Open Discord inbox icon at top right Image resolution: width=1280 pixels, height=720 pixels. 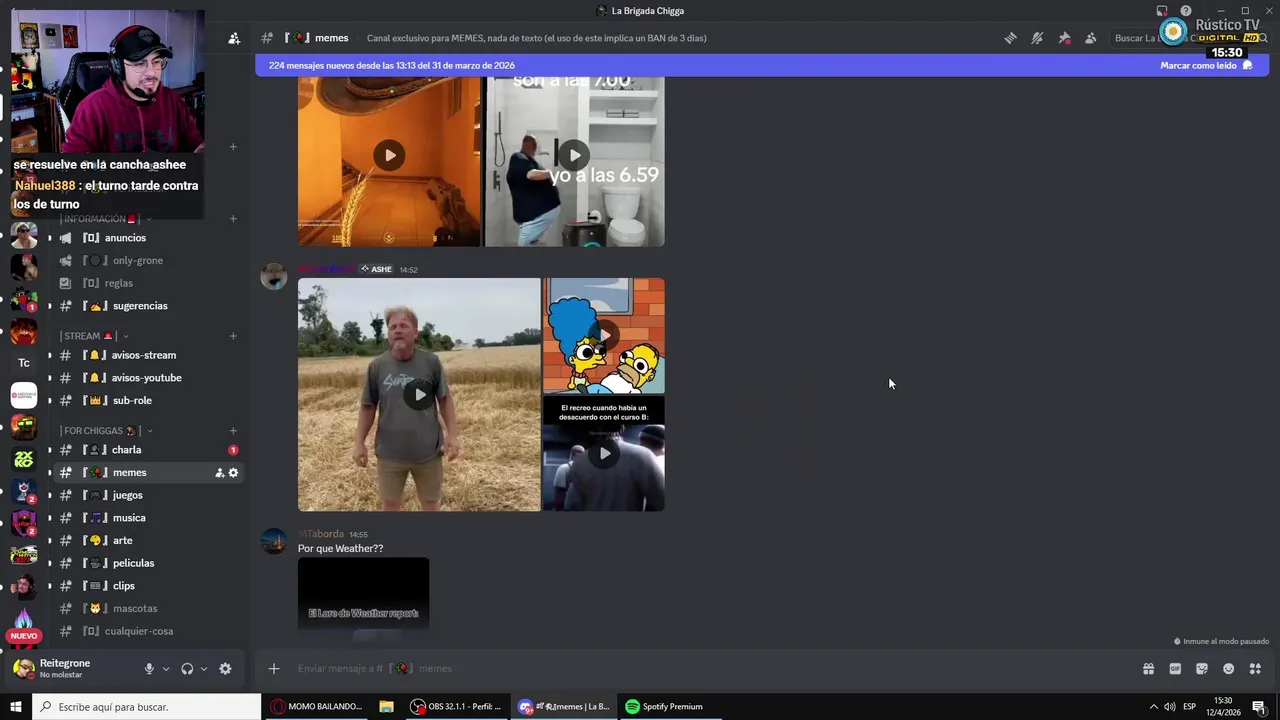pyautogui.click(x=1162, y=11)
